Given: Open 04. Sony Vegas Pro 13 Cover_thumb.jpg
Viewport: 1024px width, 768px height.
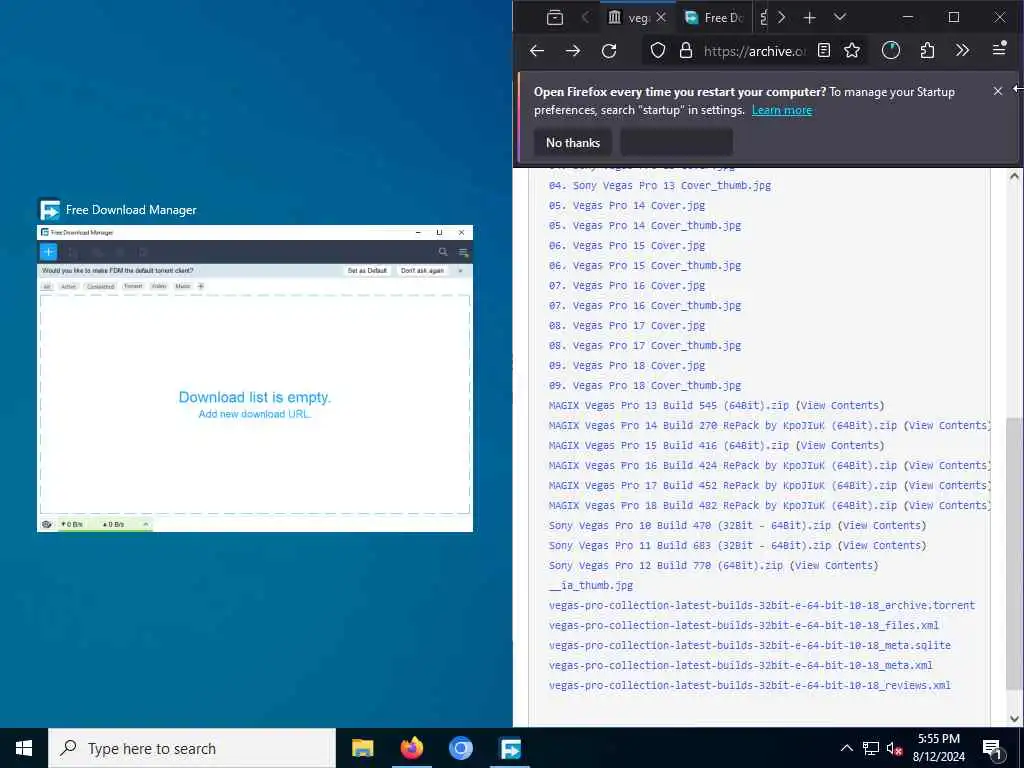Looking at the screenshot, I should point(660,185).
